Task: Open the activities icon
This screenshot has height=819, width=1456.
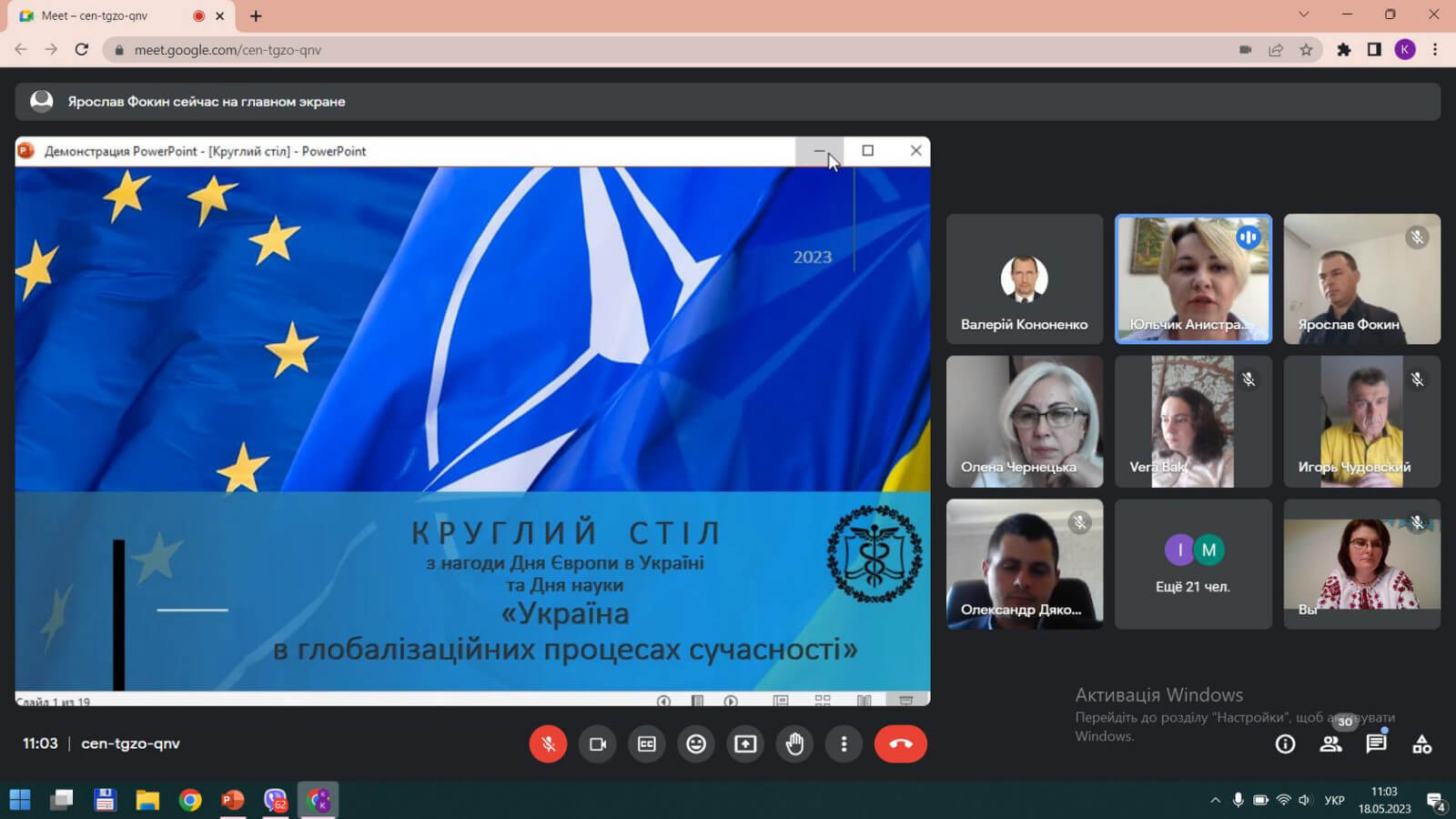Action: click(x=1421, y=744)
